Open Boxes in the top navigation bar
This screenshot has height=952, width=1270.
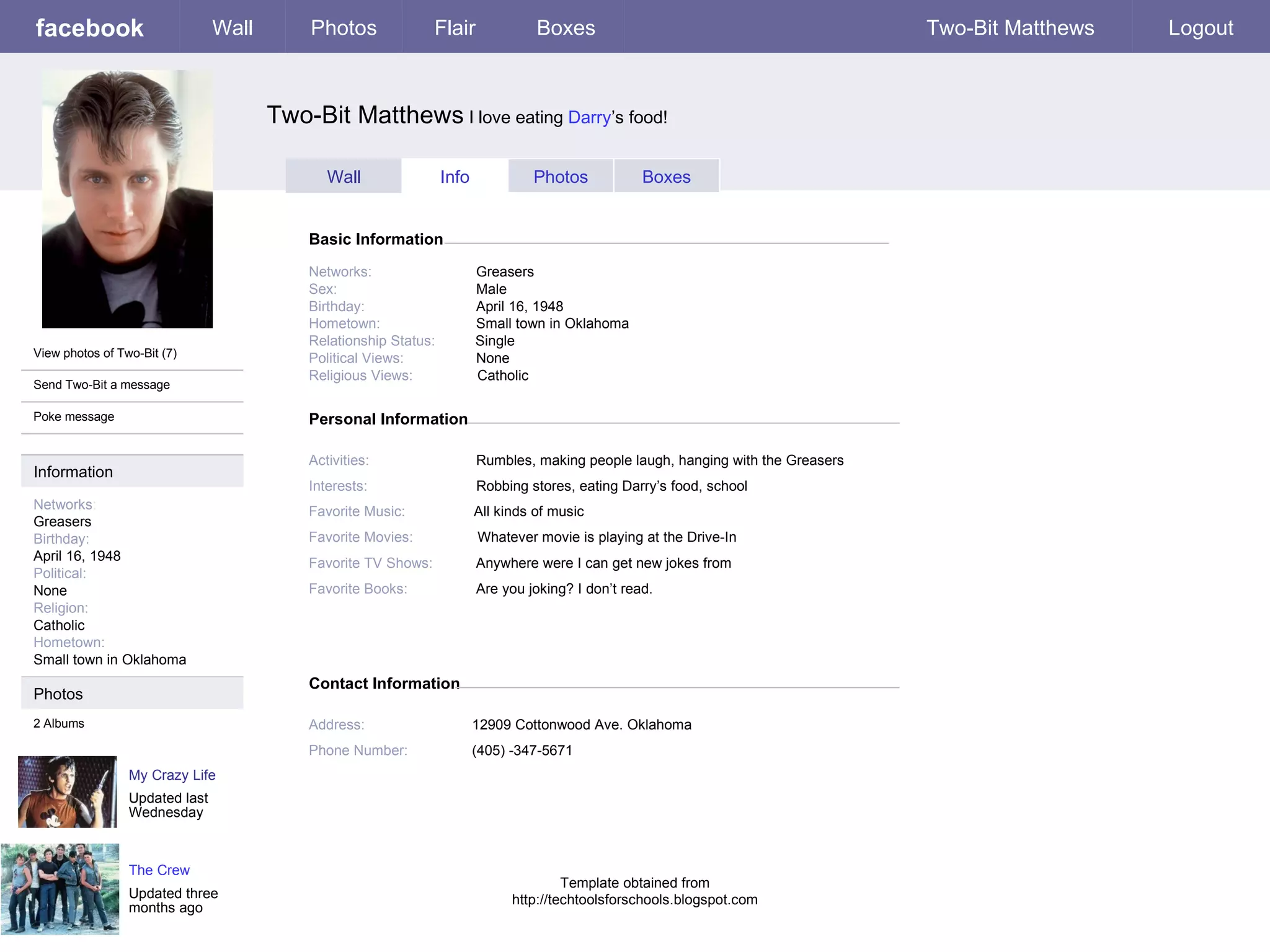(x=566, y=28)
